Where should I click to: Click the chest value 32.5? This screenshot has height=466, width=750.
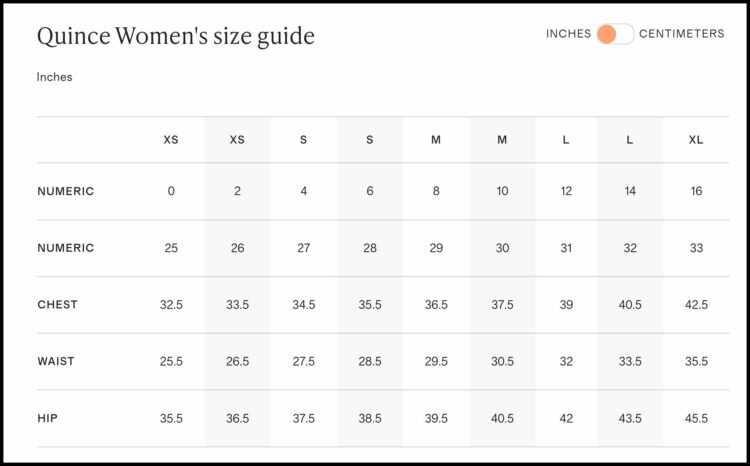pyautogui.click(x=171, y=305)
